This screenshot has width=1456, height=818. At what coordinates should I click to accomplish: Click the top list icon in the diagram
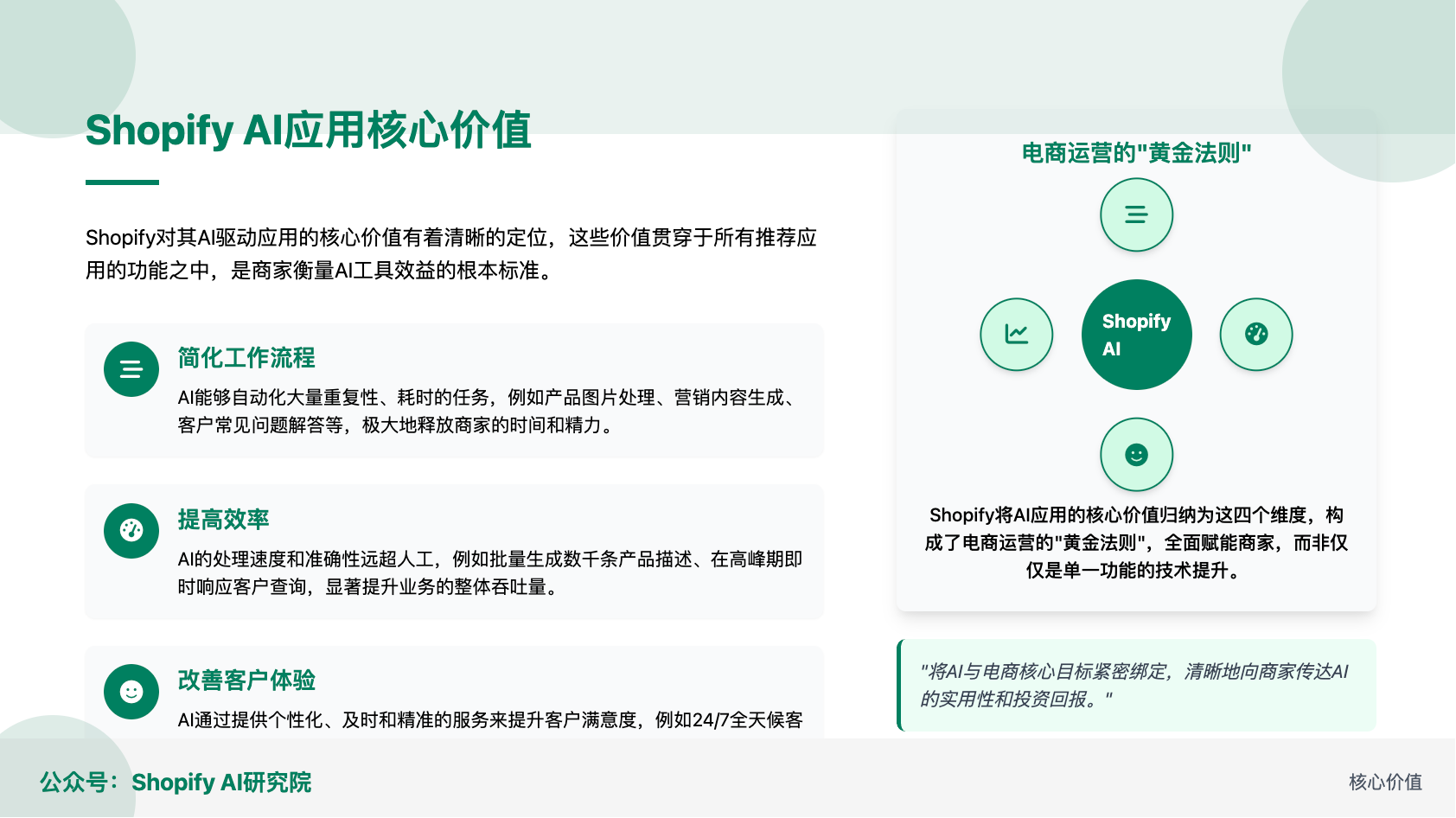pyautogui.click(x=1136, y=214)
